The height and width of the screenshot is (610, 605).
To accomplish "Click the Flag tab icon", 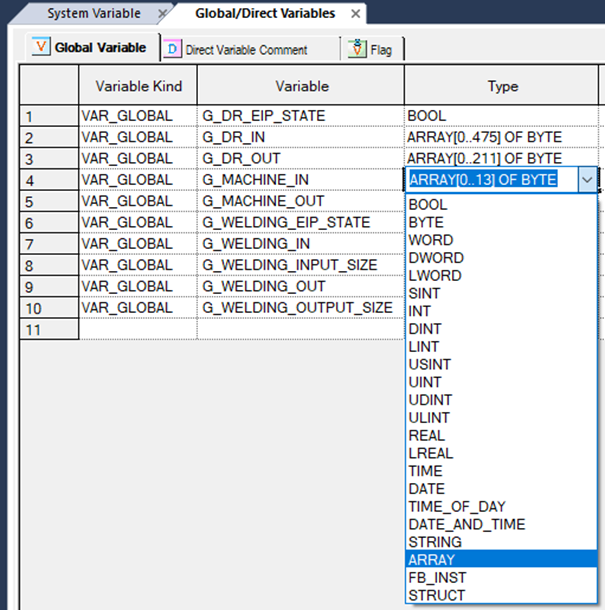I will 357,49.
